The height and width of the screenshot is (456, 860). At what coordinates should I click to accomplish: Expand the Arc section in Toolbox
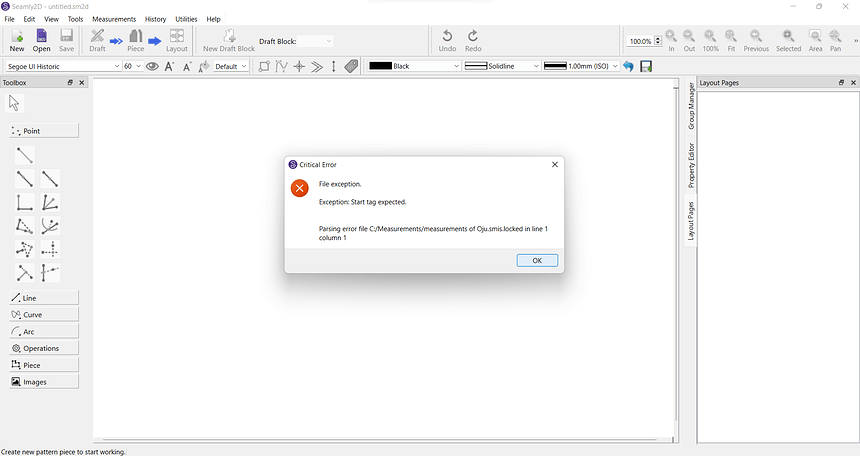click(44, 331)
